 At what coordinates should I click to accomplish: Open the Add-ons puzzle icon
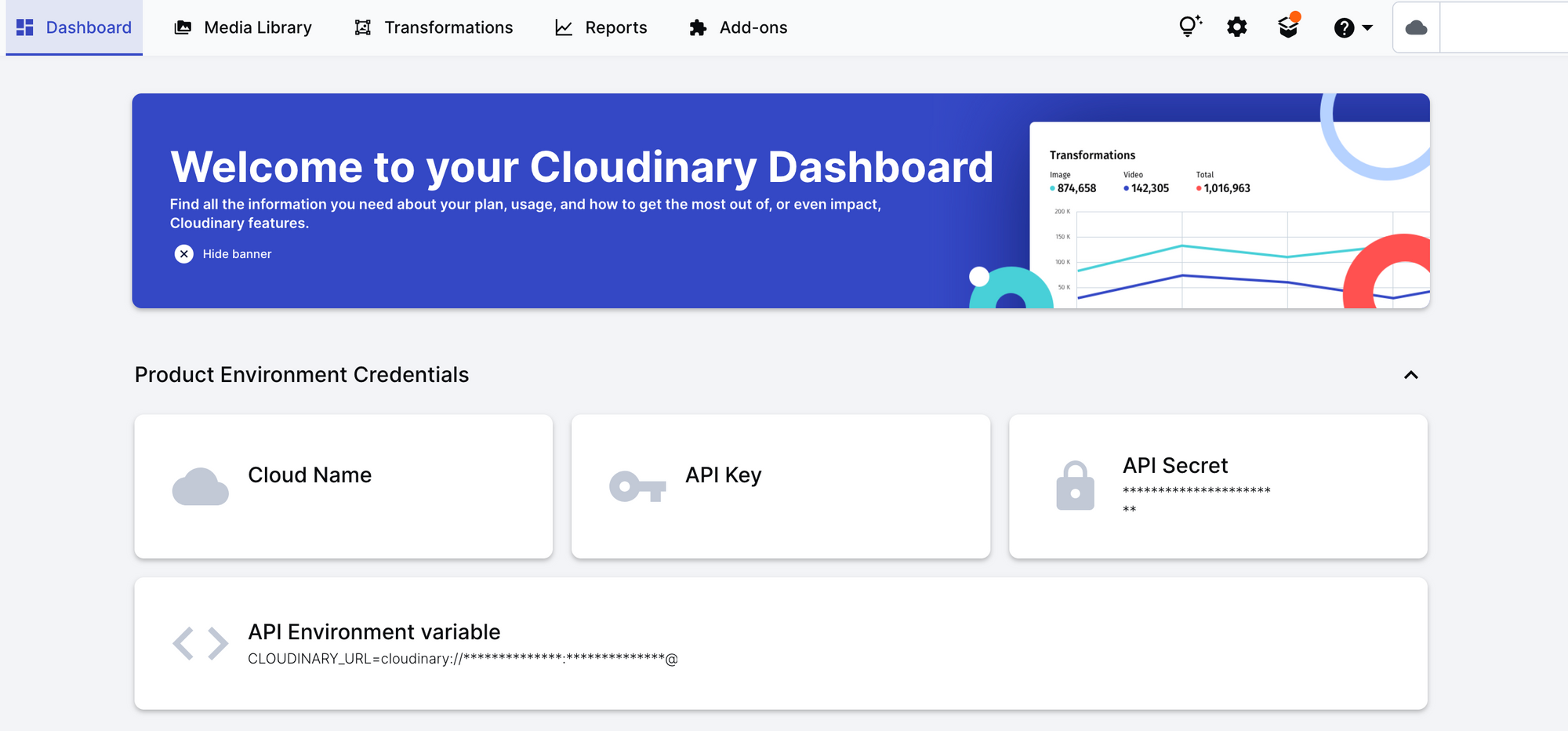coord(698,27)
